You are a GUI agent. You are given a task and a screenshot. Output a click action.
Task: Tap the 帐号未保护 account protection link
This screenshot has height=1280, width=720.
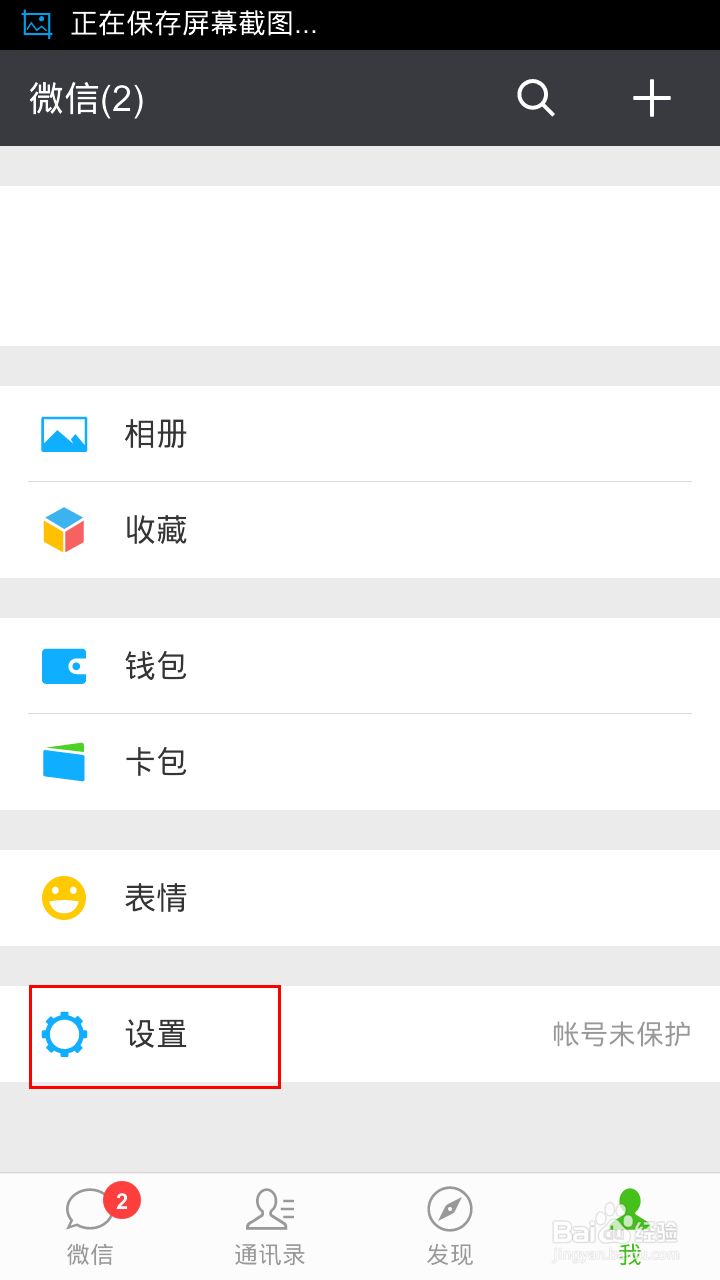(621, 1034)
